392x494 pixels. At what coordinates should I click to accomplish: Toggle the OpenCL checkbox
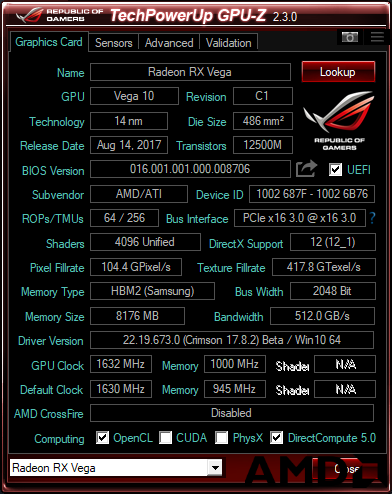[102, 438]
